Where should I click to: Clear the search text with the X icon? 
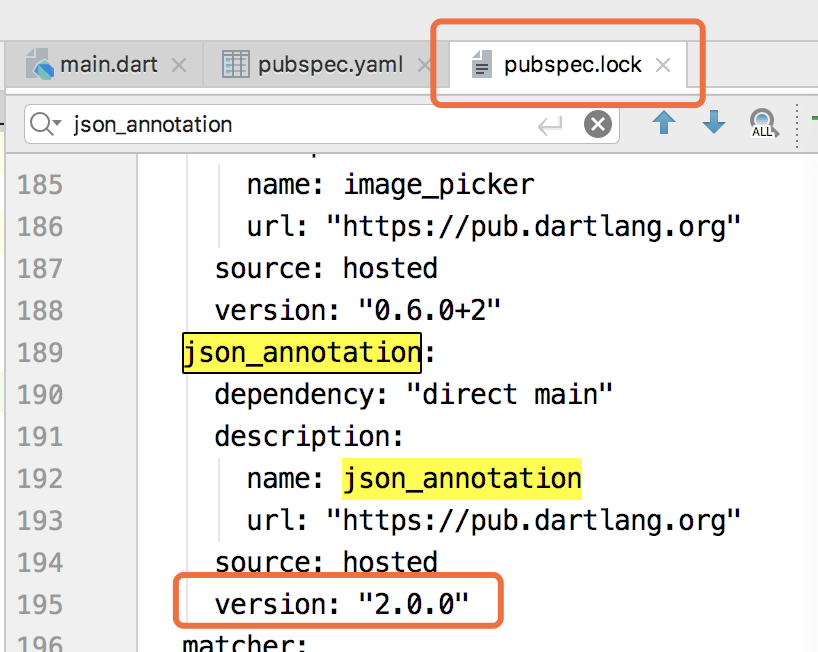click(x=597, y=124)
